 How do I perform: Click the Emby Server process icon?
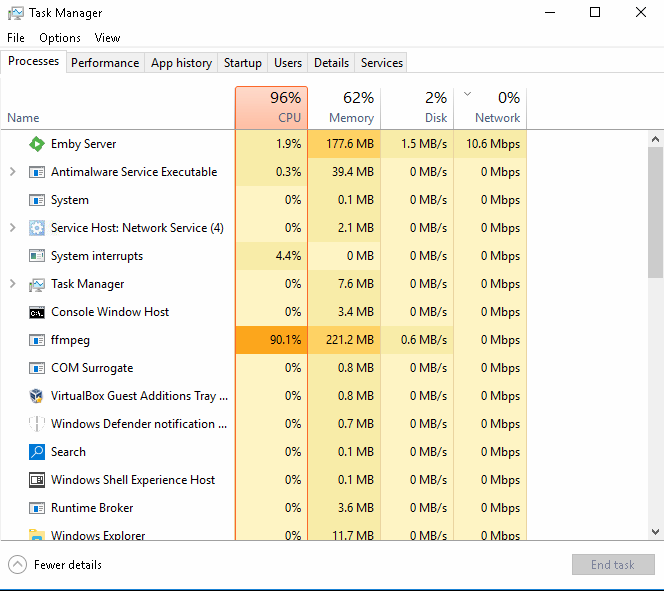tap(37, 144)
